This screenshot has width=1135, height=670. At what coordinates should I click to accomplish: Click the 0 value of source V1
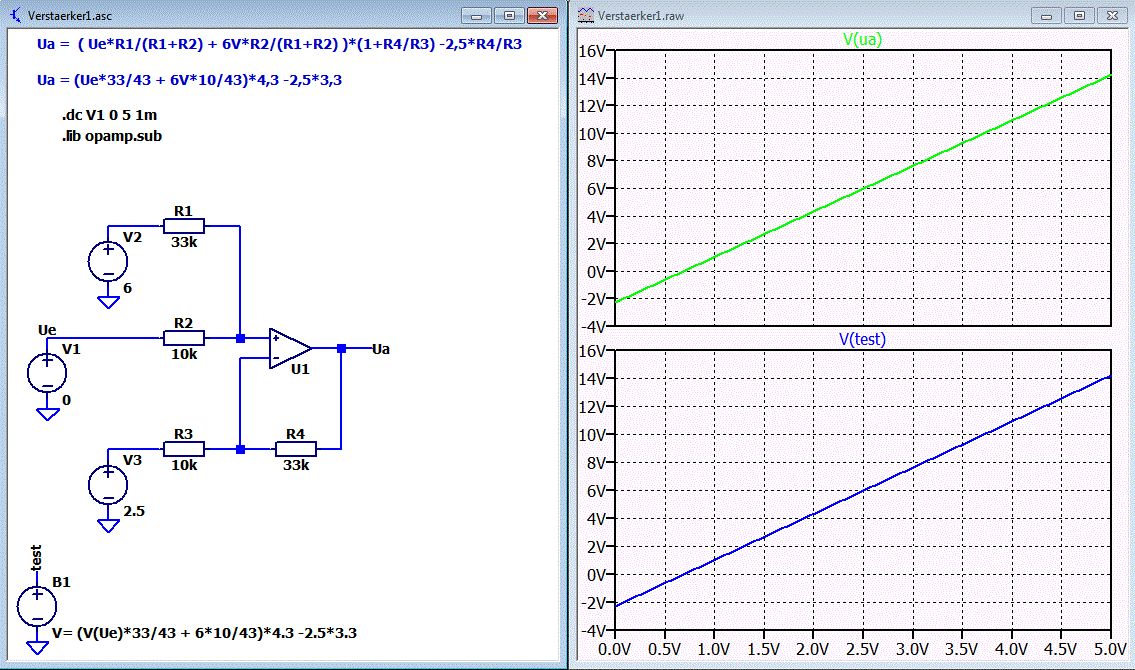pyautogui.click(x=67, y=400)
